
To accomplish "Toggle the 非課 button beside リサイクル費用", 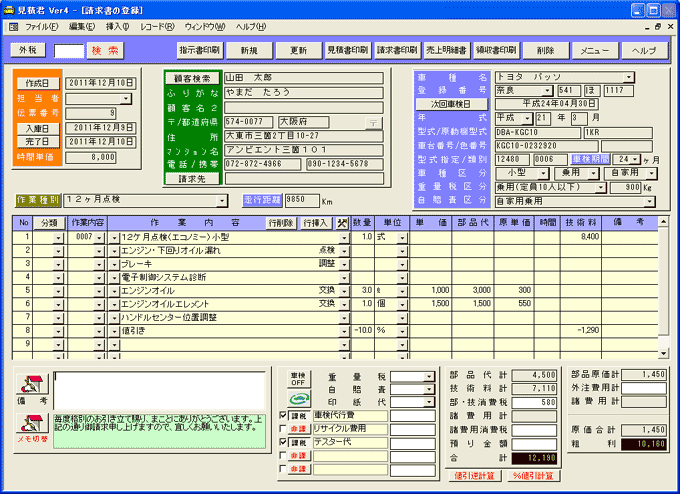I will pos(299,429).
